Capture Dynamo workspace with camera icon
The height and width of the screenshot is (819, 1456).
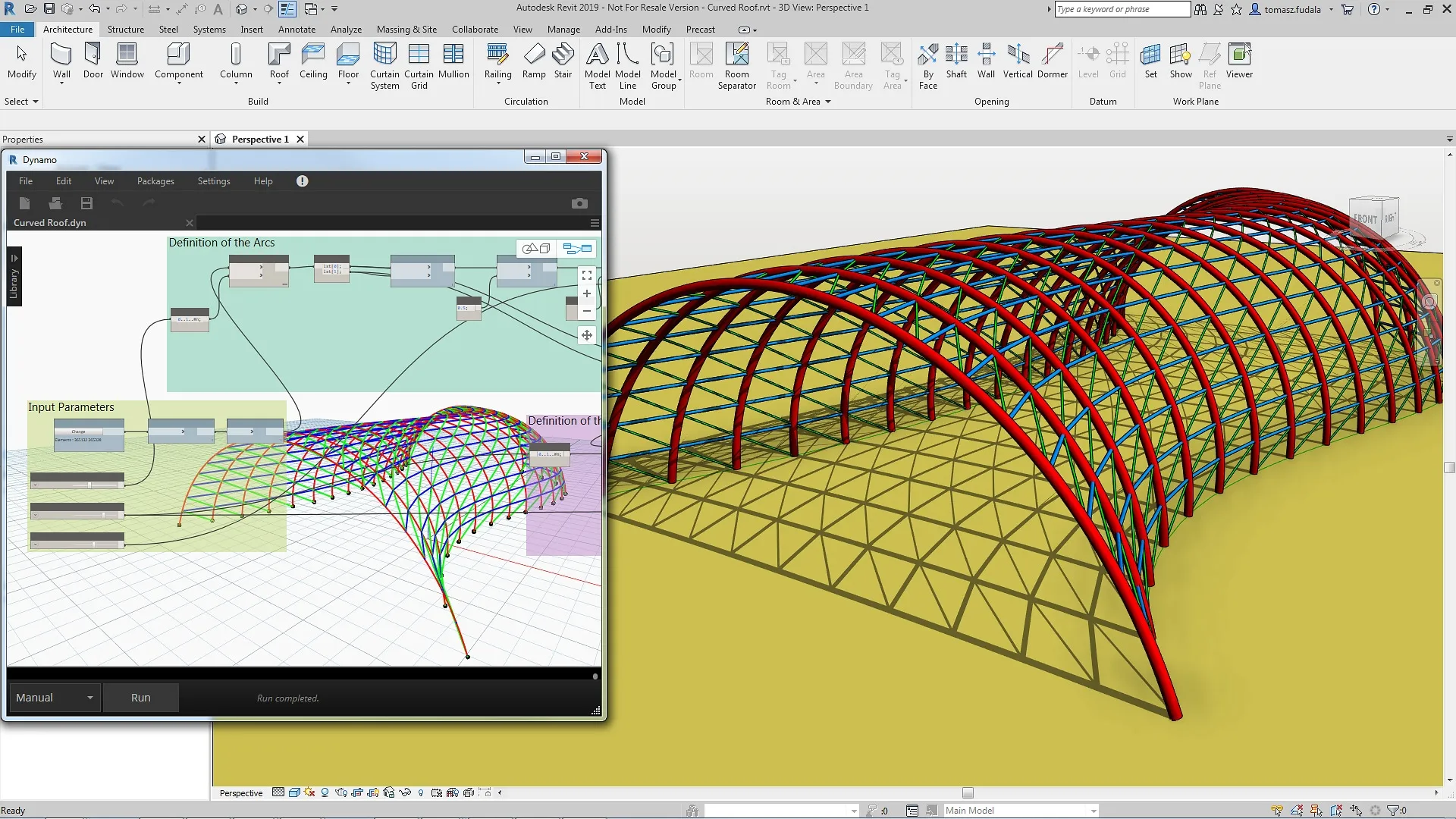point(580,203)
